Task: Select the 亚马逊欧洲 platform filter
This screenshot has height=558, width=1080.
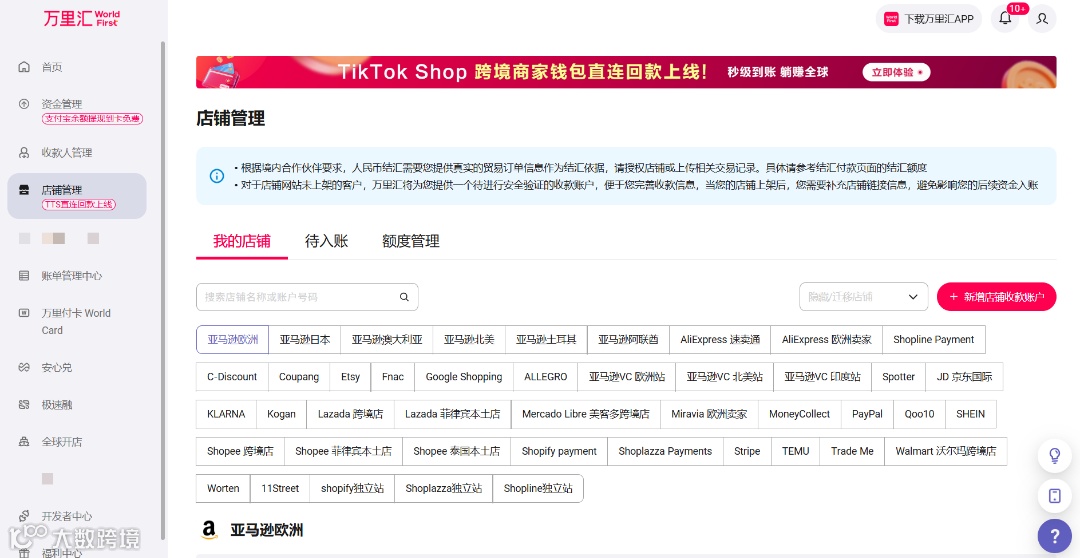Action: [233, 340]
